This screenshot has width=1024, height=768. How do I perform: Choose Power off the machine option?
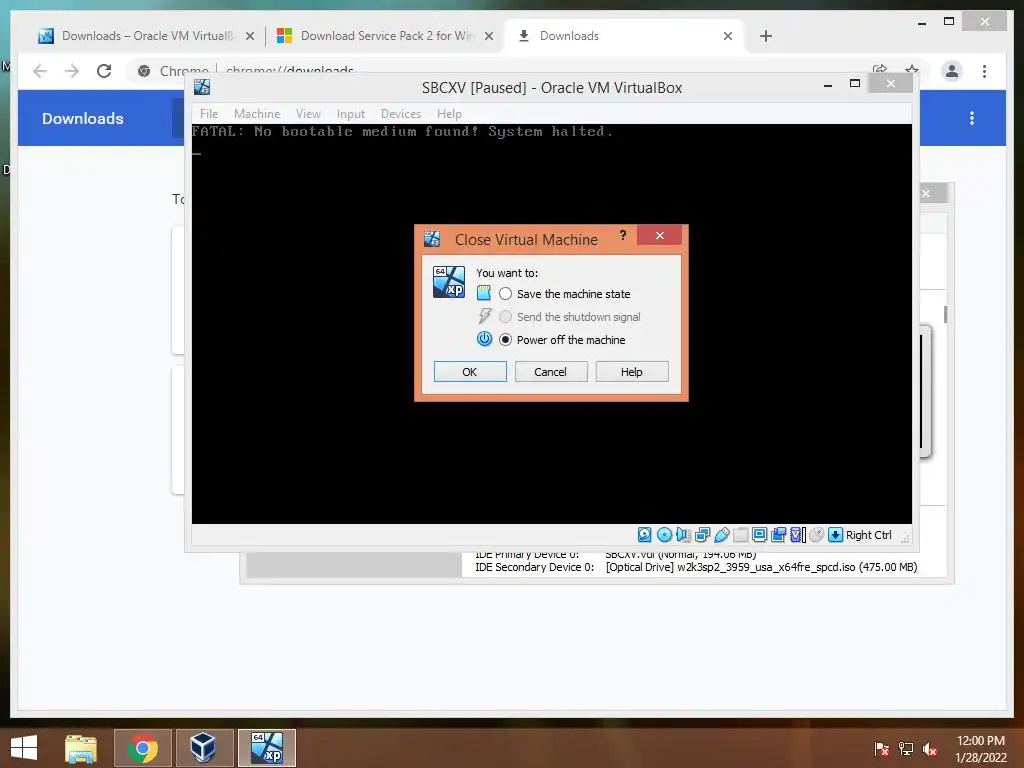coord(505,340)
